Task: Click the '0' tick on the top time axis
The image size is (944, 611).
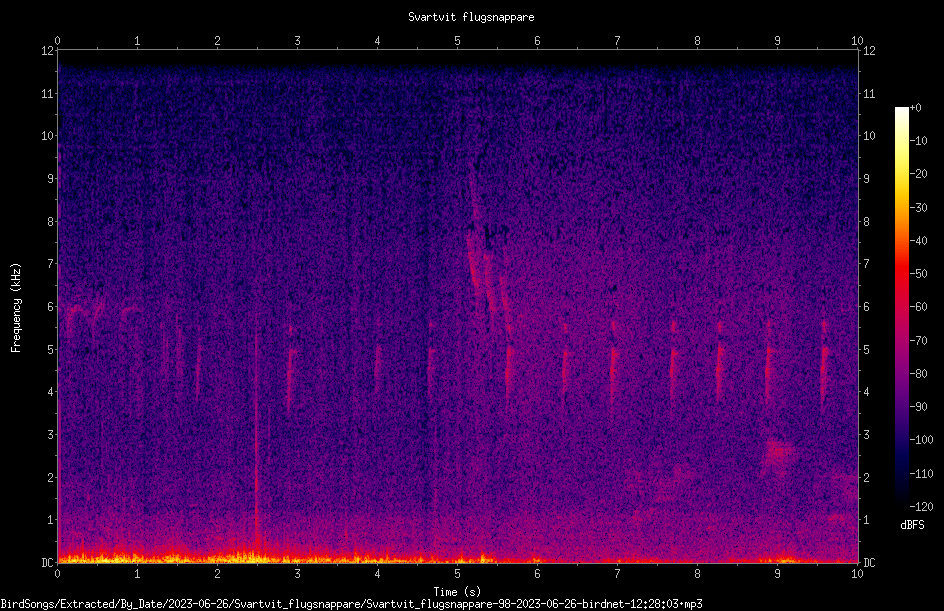Action: tap(57, 40)
